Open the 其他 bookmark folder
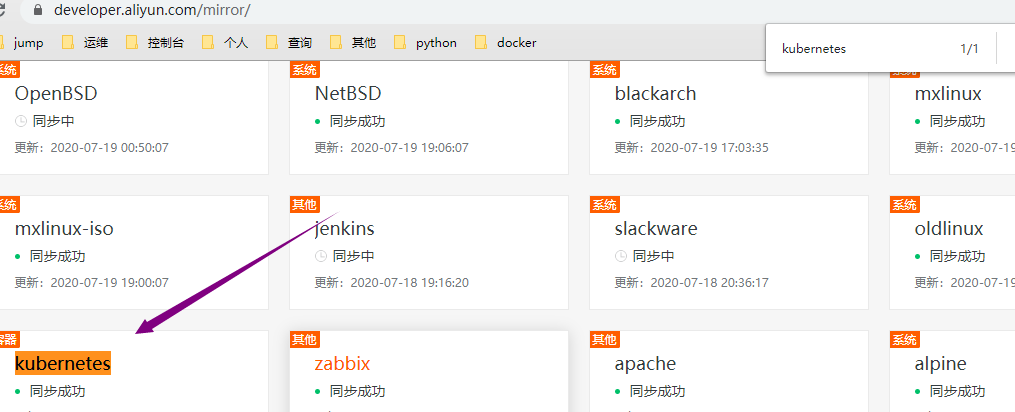Viewport: 1015px width, 412px height. click(x=353, y=43)
